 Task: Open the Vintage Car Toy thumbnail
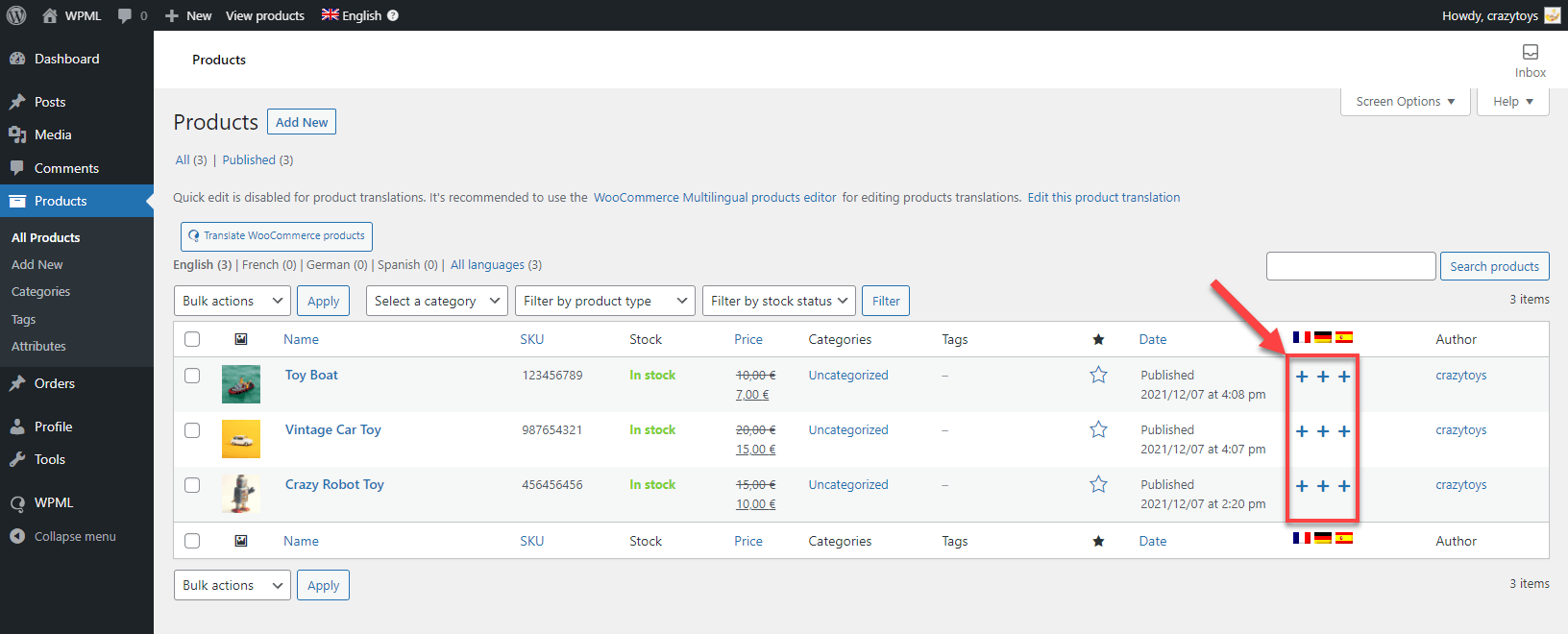241,439
